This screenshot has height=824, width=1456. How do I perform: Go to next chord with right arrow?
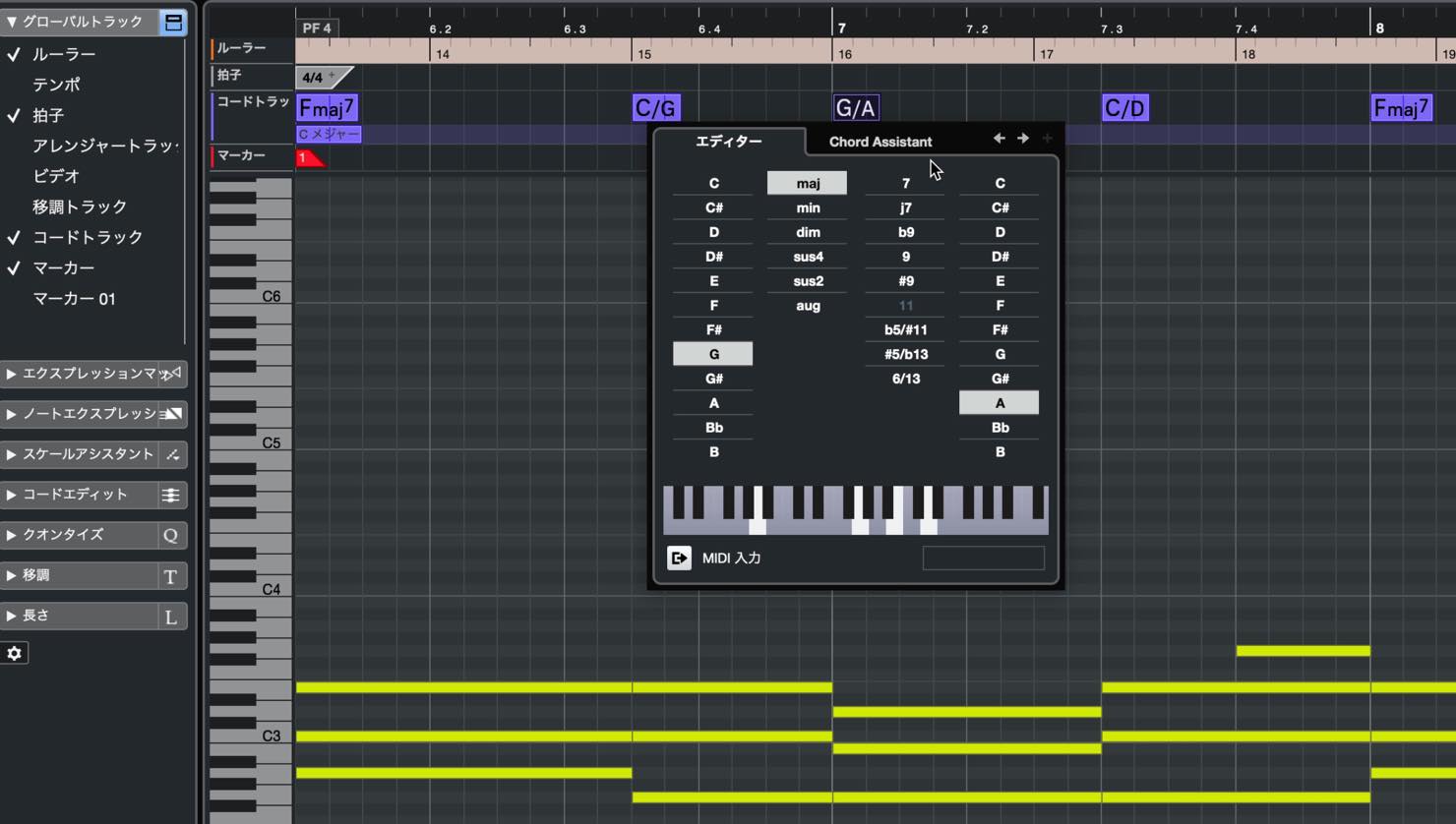tap(1023, 139)
